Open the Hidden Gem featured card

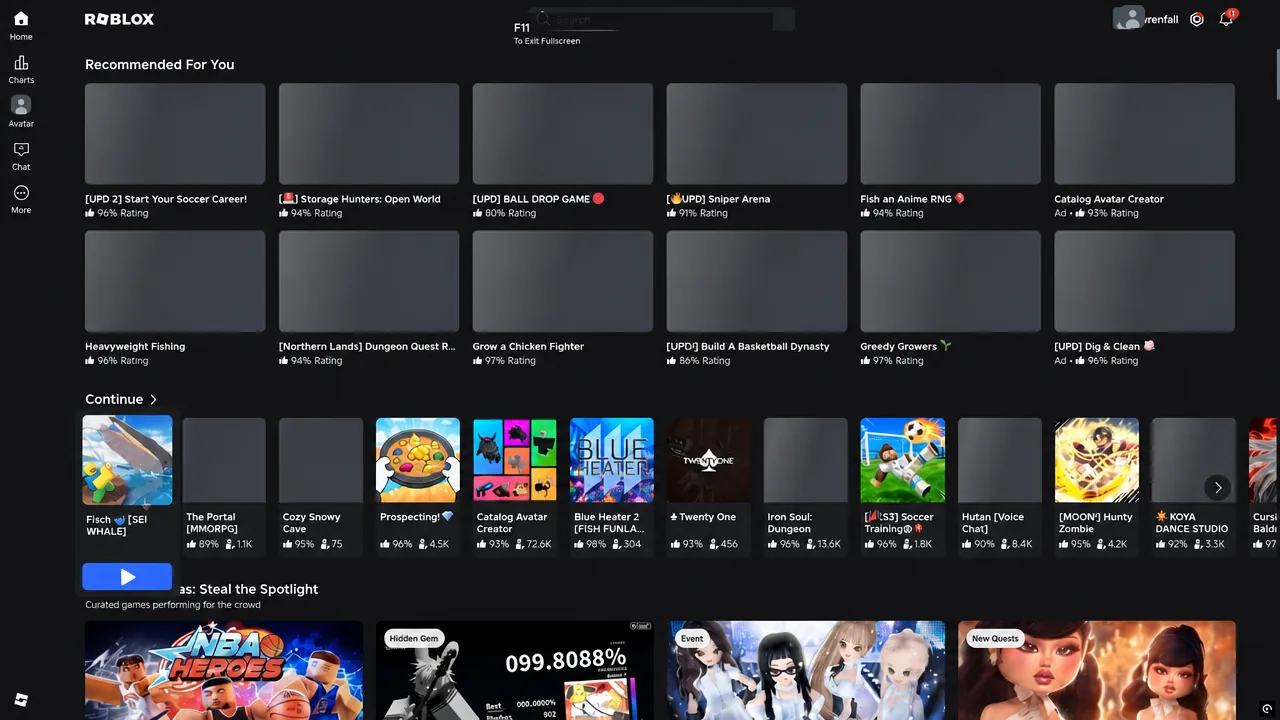[515, 670]
